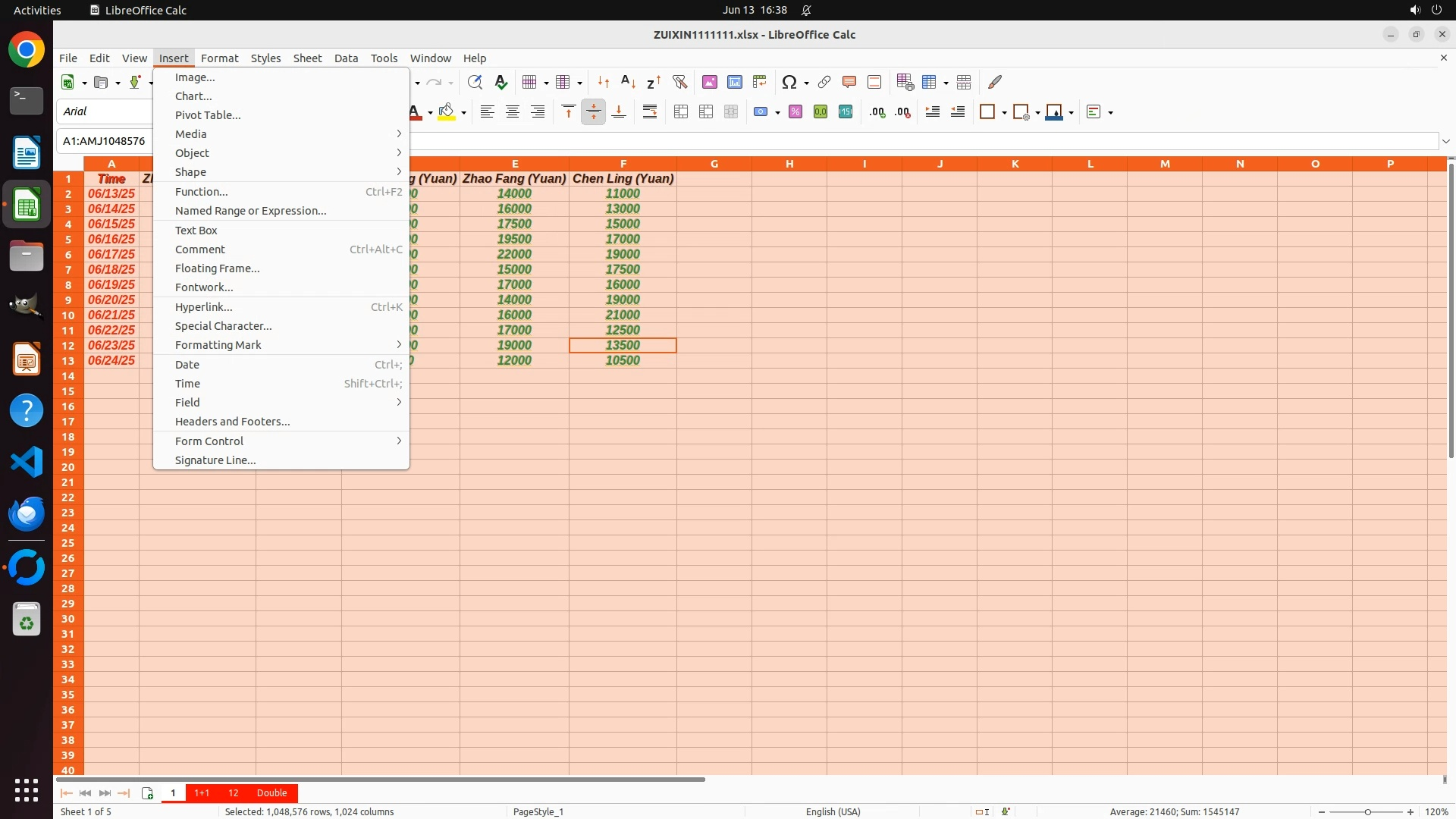The width and height of the screenshot is (1456, 819).
Task: Click the Sort Ascending icon
Action: pyautogui.click(x=628, y=82)
